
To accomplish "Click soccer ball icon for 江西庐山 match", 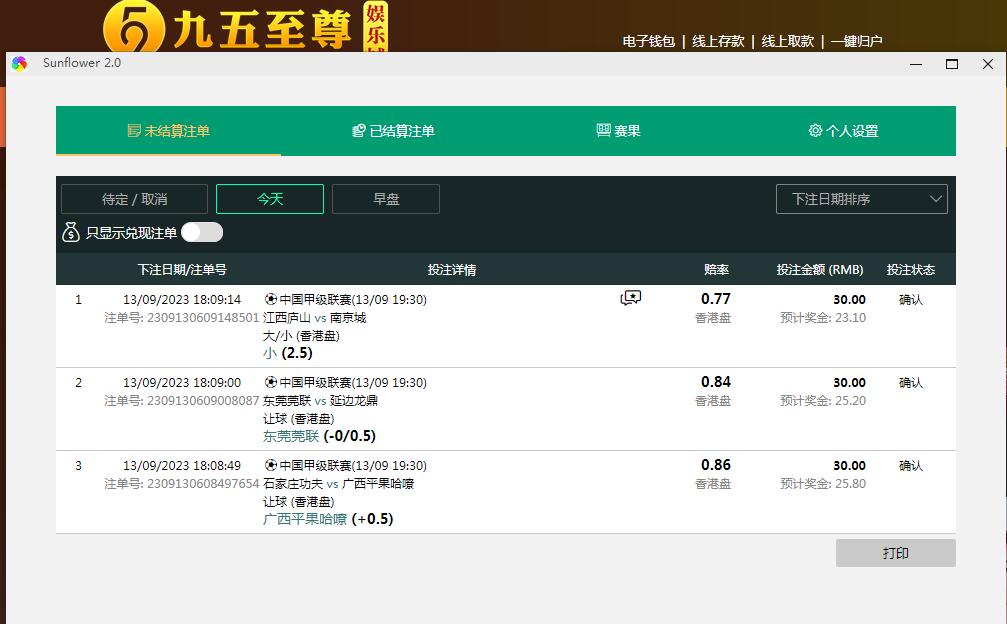I will click(x=270, y=299).
